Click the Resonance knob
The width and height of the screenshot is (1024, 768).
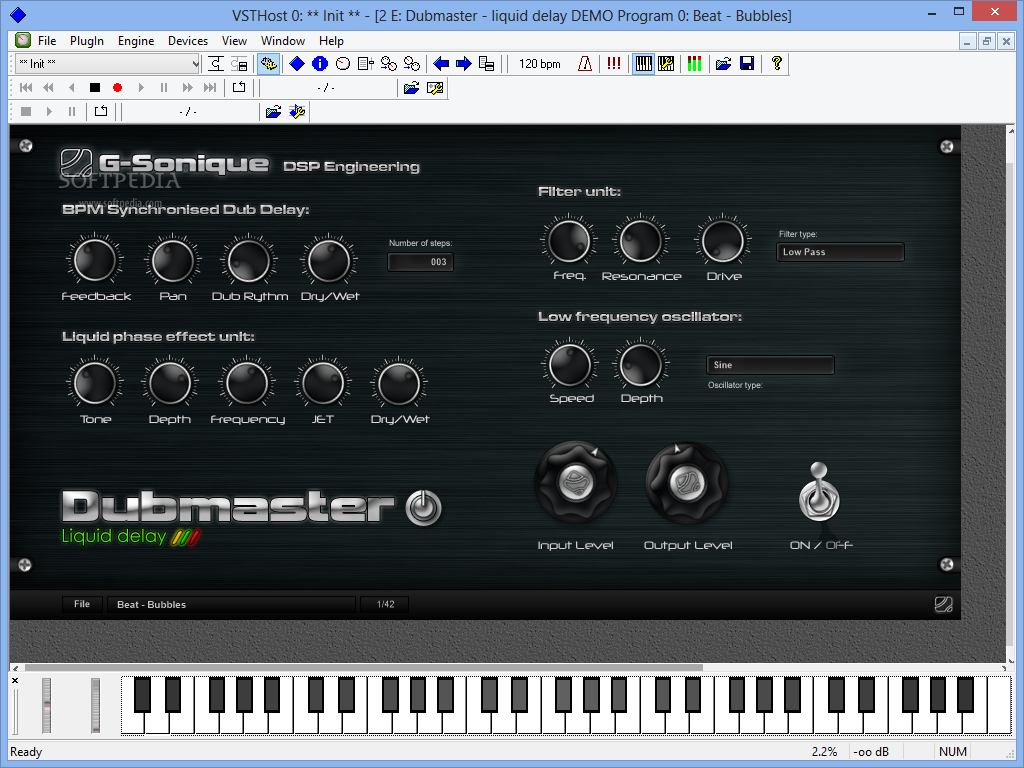coord(641,240)
